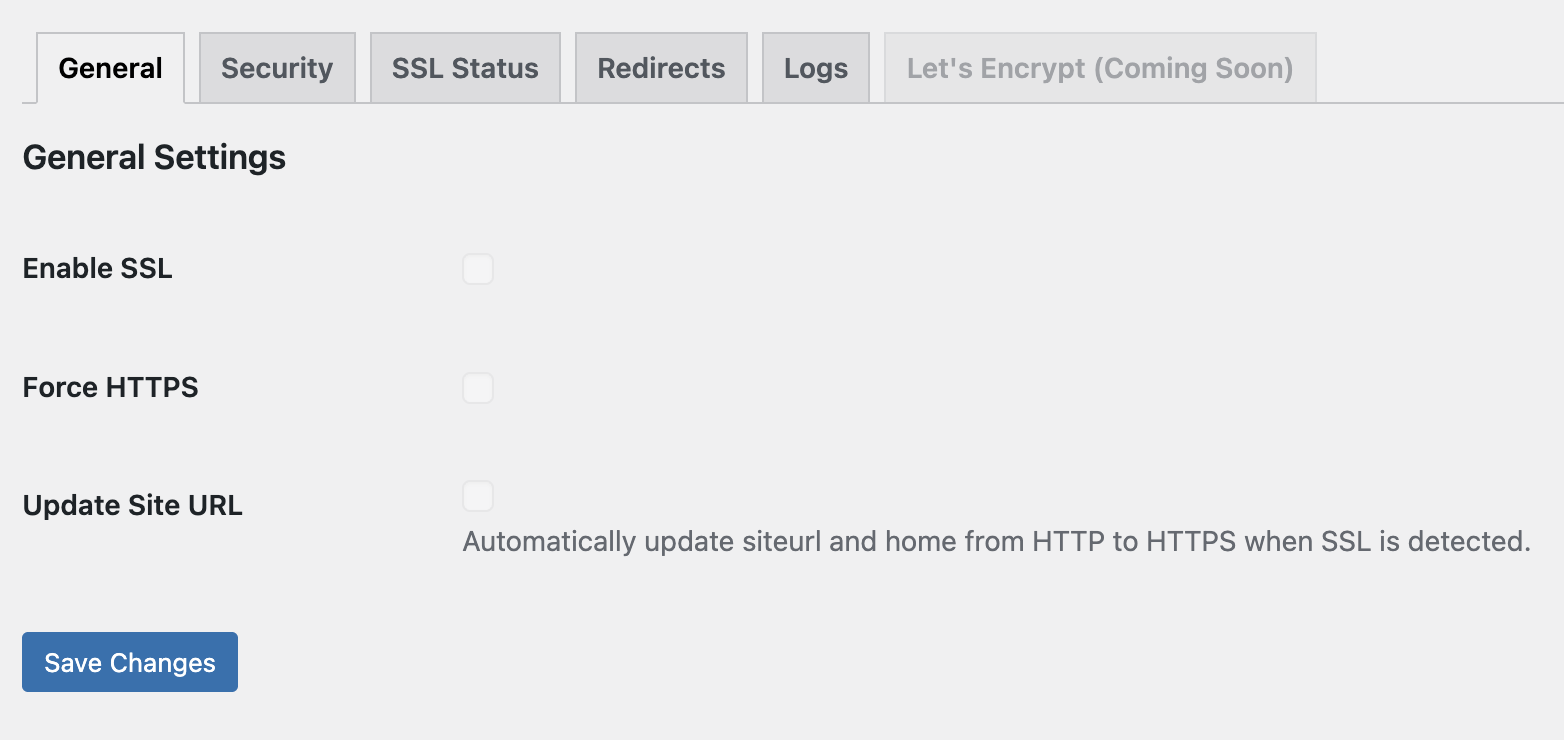This screenshot has height=740, width=1564.
Task: Select the General tab
Action: tap(110, 67)
